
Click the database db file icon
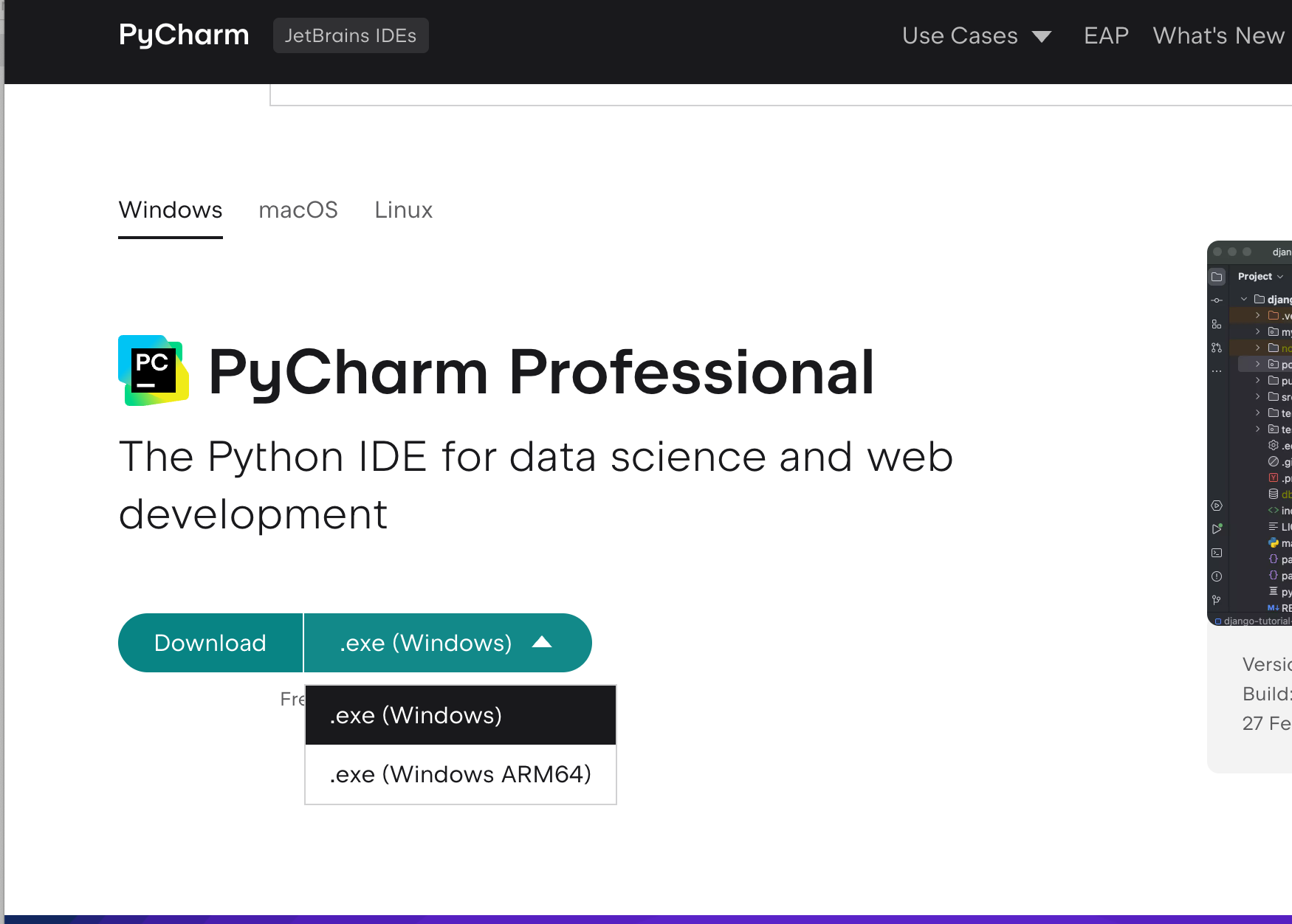click(1274, 494)
